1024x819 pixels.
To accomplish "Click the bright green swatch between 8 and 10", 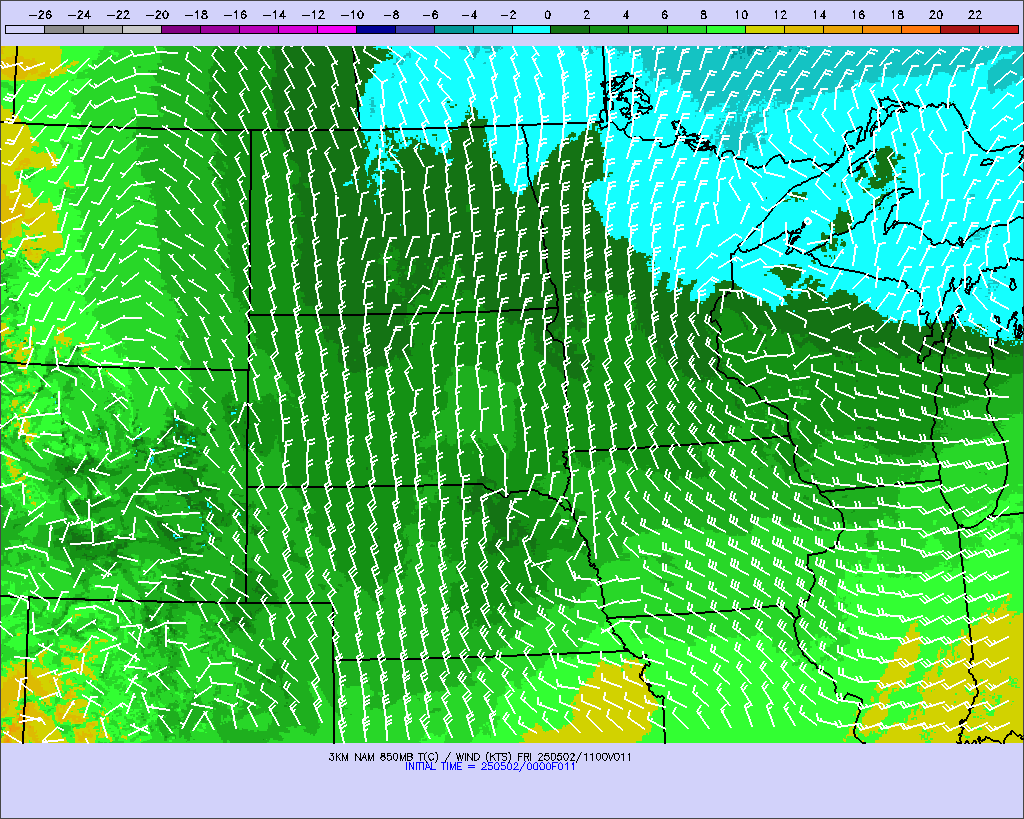I will click(x=727, y=29).
